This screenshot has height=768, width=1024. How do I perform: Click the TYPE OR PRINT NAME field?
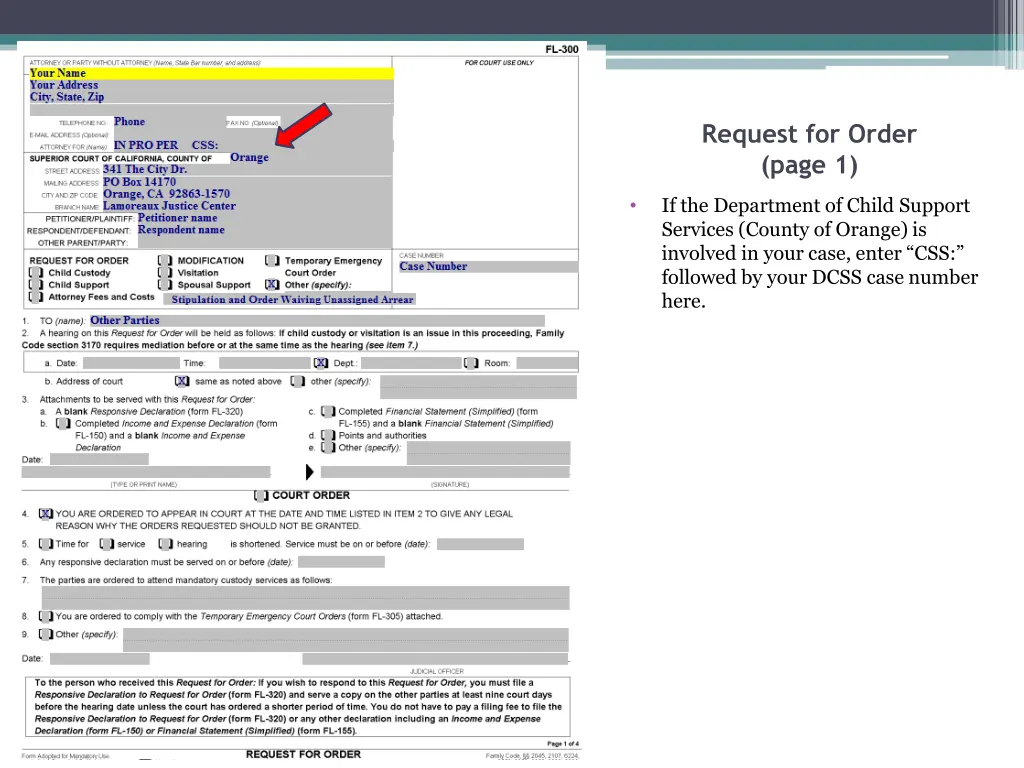[146, 472]
